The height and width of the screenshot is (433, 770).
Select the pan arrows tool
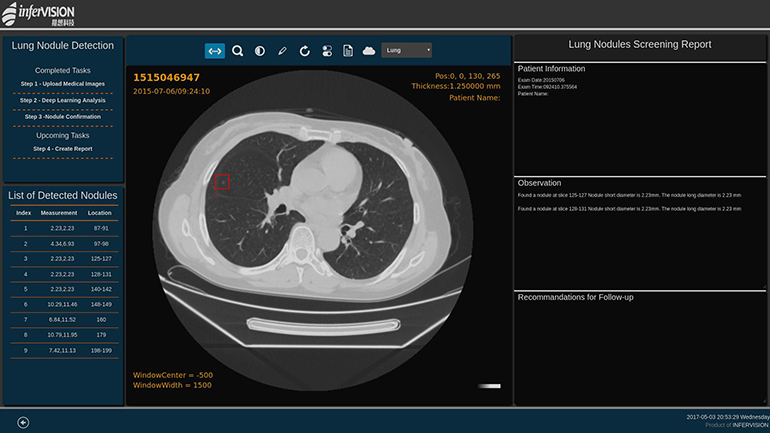(215, 50)
